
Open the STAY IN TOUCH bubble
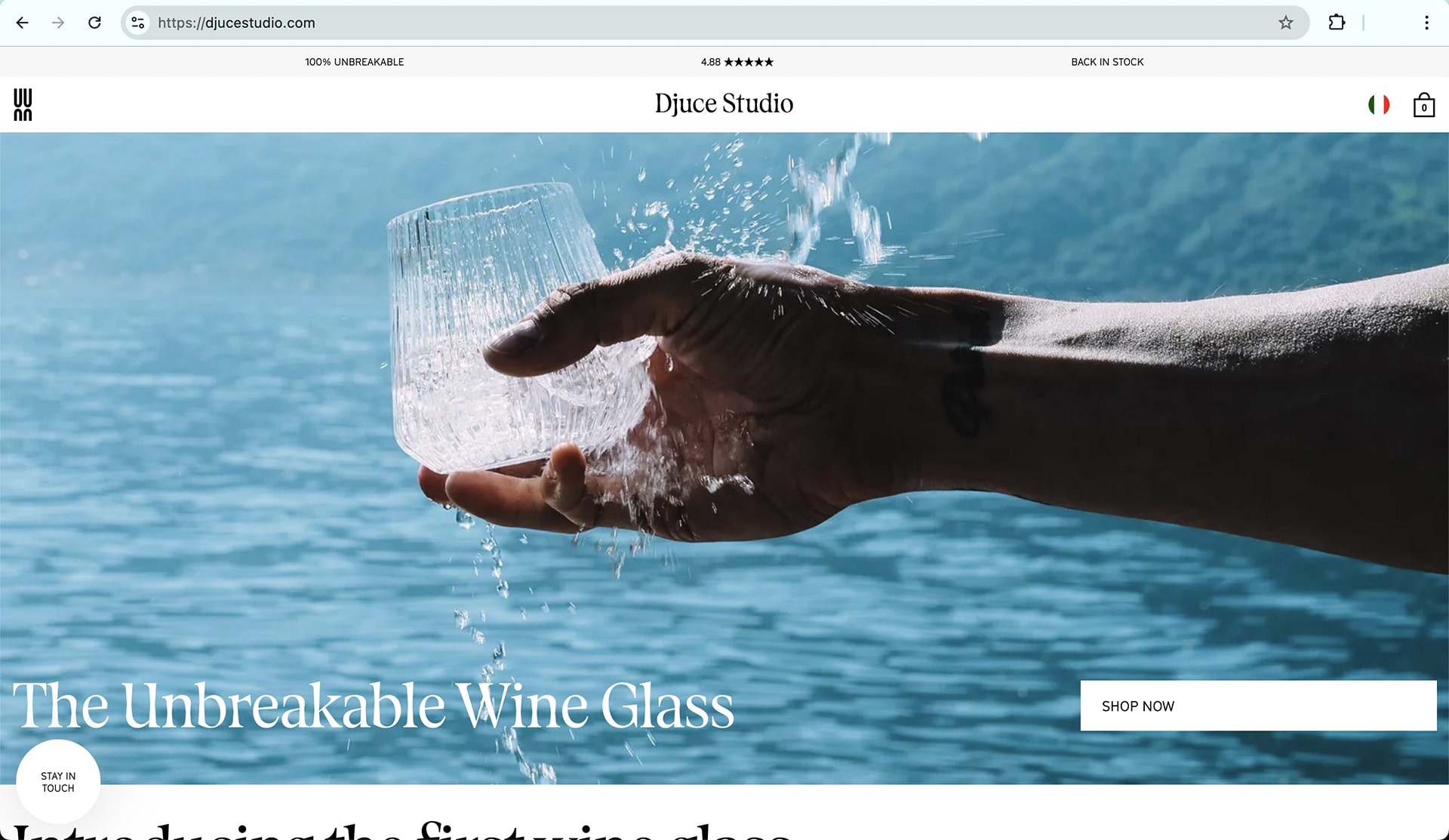[58, 782]
